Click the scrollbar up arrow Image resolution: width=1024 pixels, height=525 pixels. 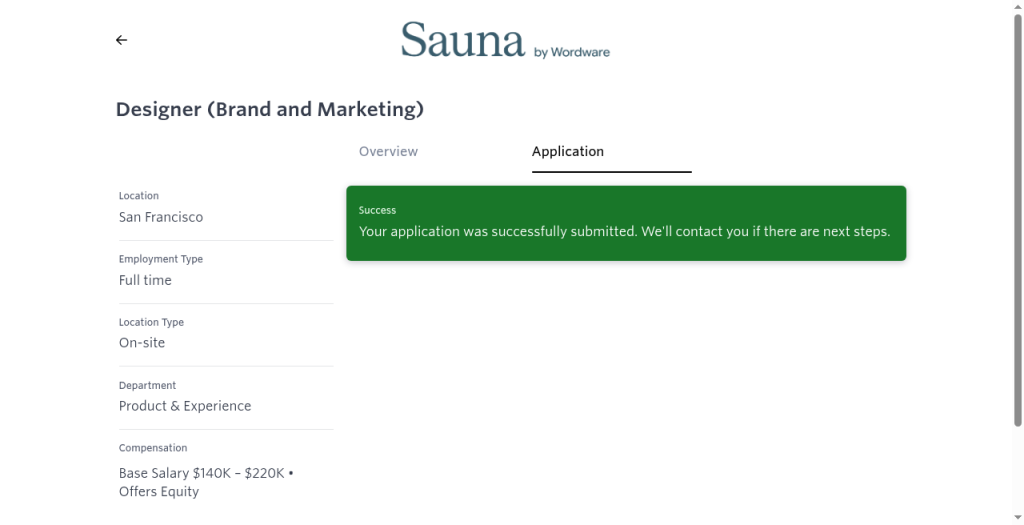1017,6
